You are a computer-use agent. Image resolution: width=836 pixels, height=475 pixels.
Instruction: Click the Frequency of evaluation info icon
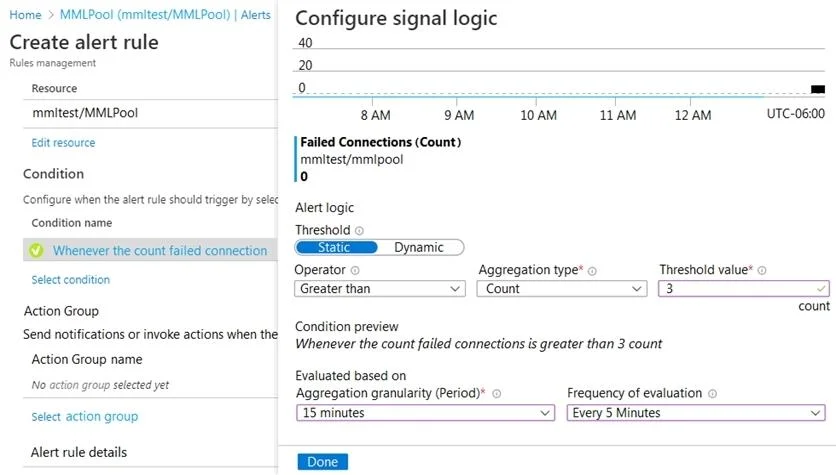712,394
